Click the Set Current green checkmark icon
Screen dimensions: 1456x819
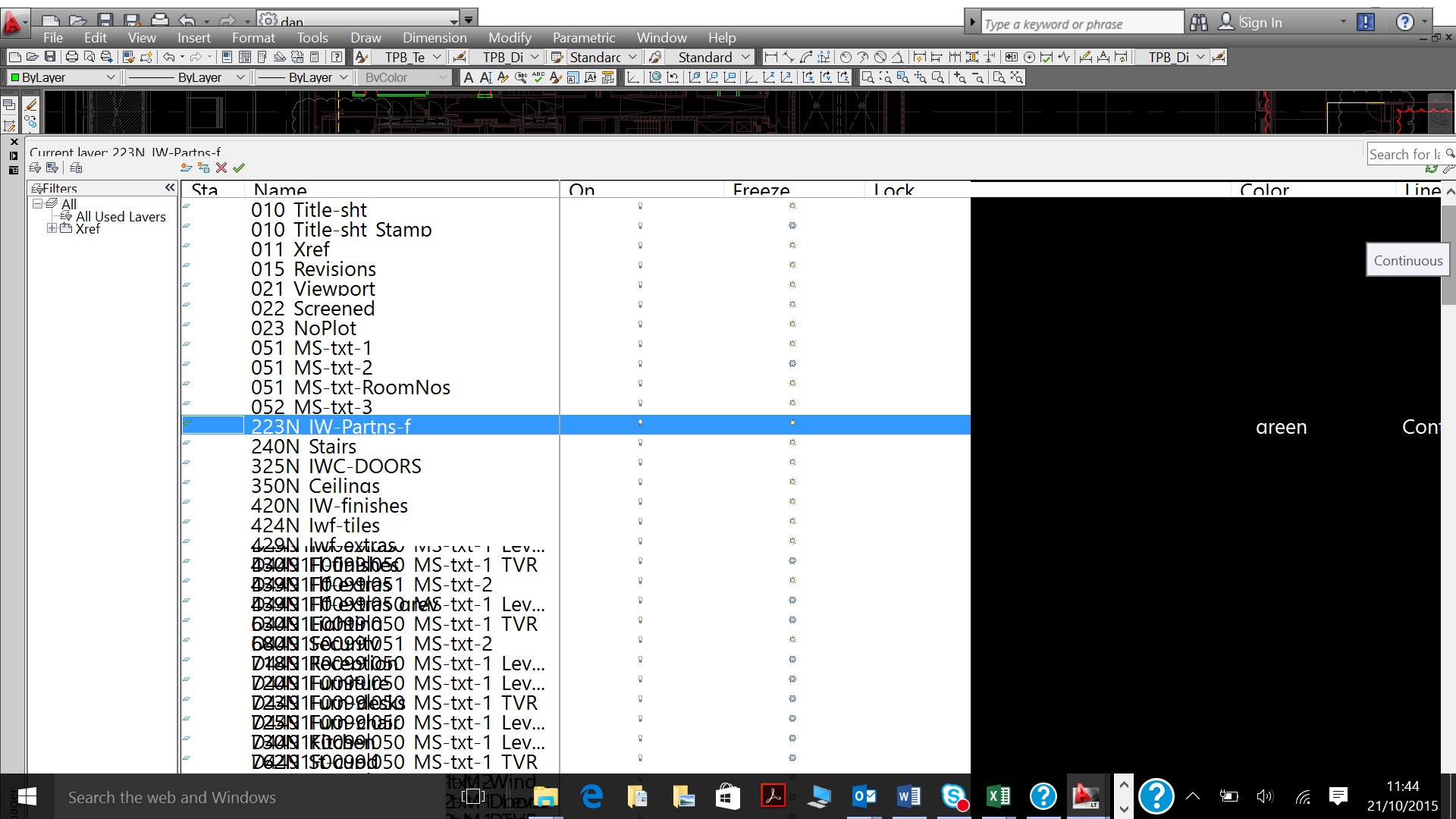click(239, 168)
